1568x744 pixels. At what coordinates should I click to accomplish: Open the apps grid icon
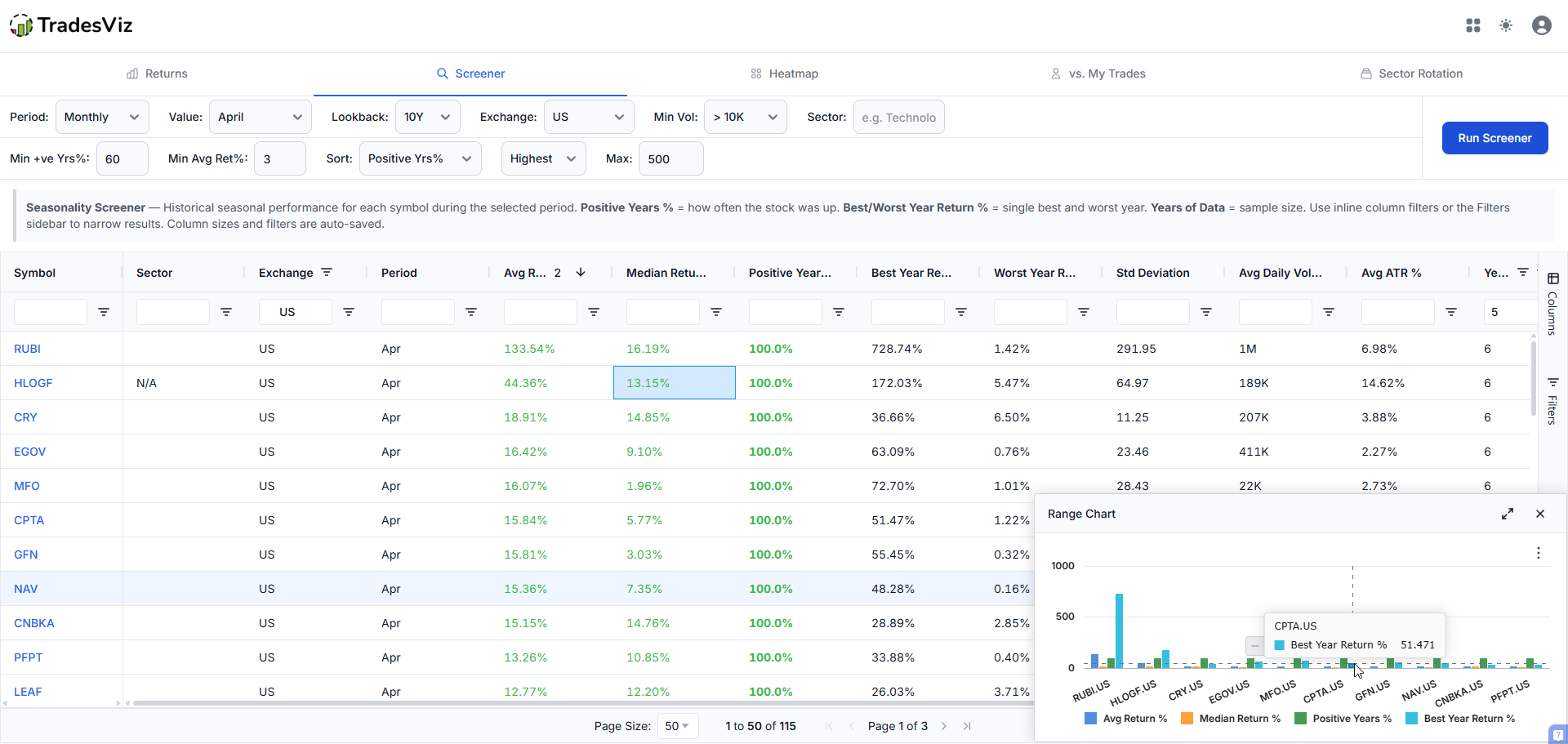pyautogui.click(x=1473, y=25)
